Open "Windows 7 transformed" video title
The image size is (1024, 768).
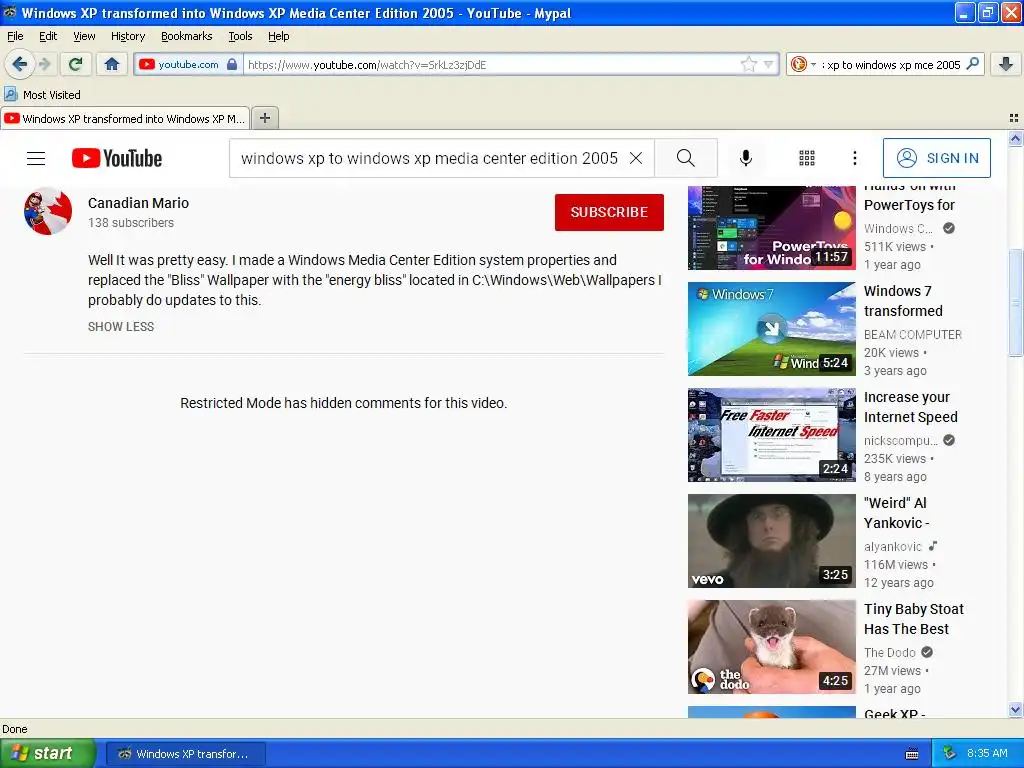(903, 301)
